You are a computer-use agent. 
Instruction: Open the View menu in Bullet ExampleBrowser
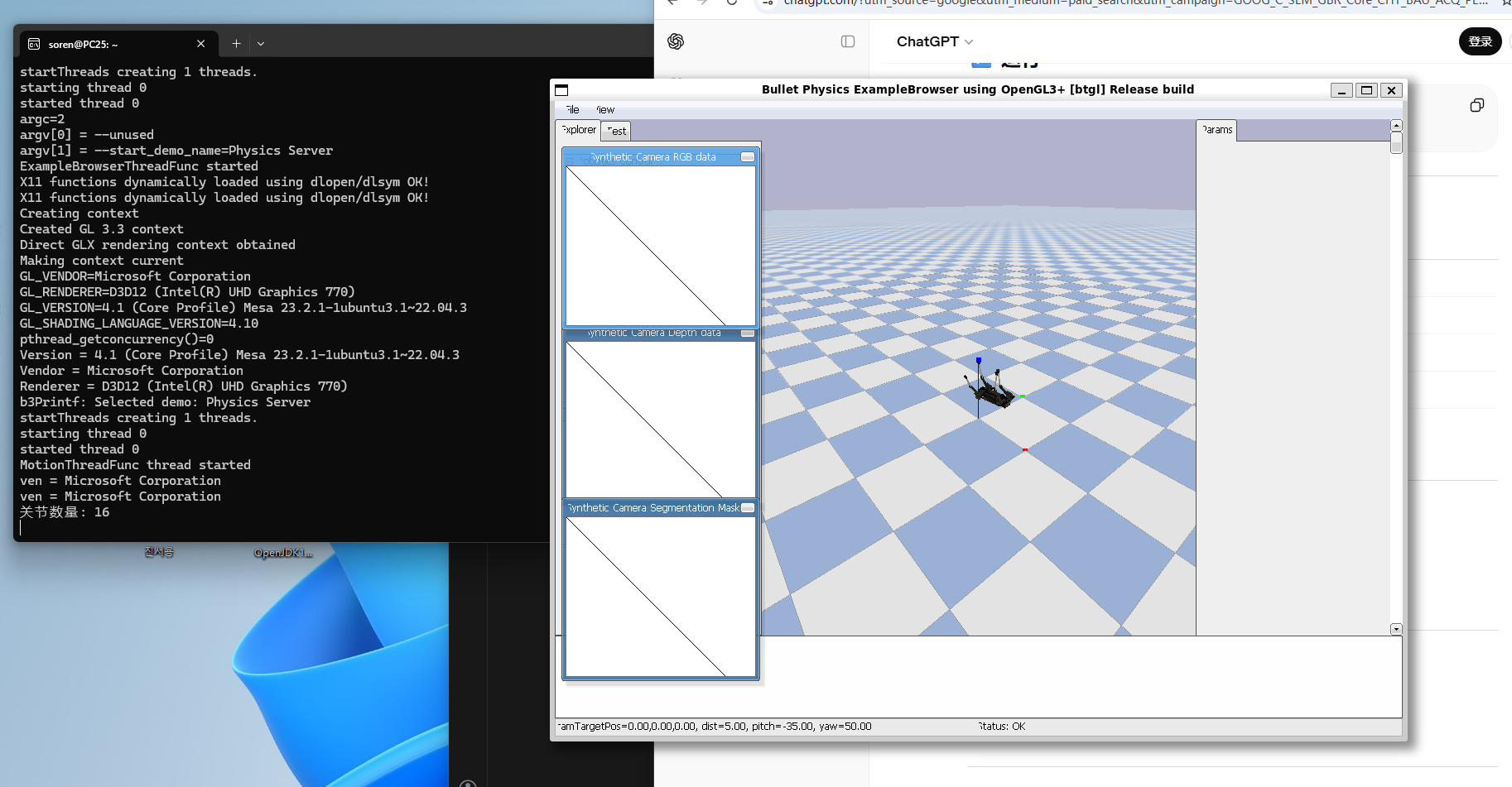pyautogui.click(x=605, y=110)
